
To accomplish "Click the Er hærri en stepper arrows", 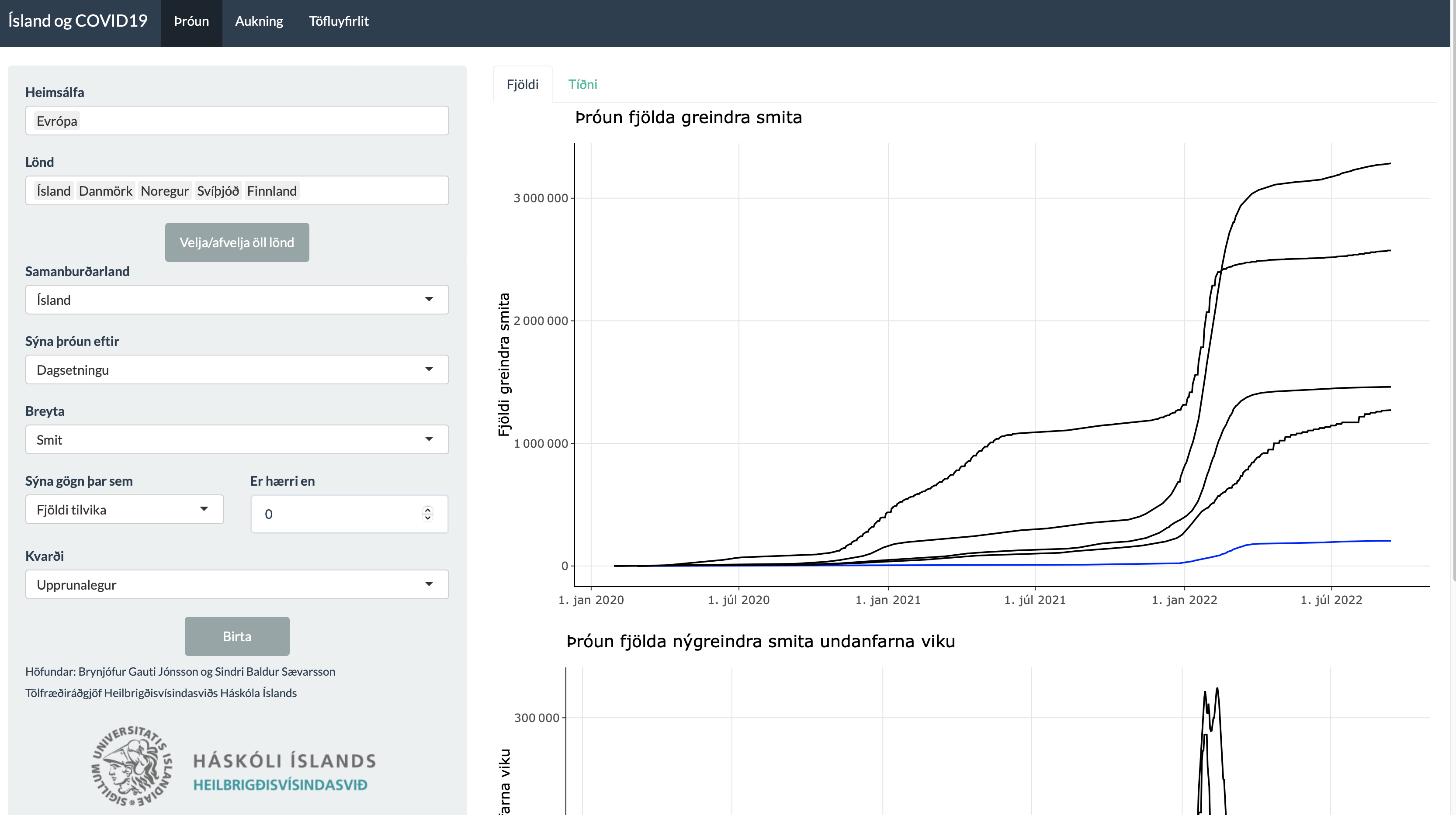I will point(428,513).
